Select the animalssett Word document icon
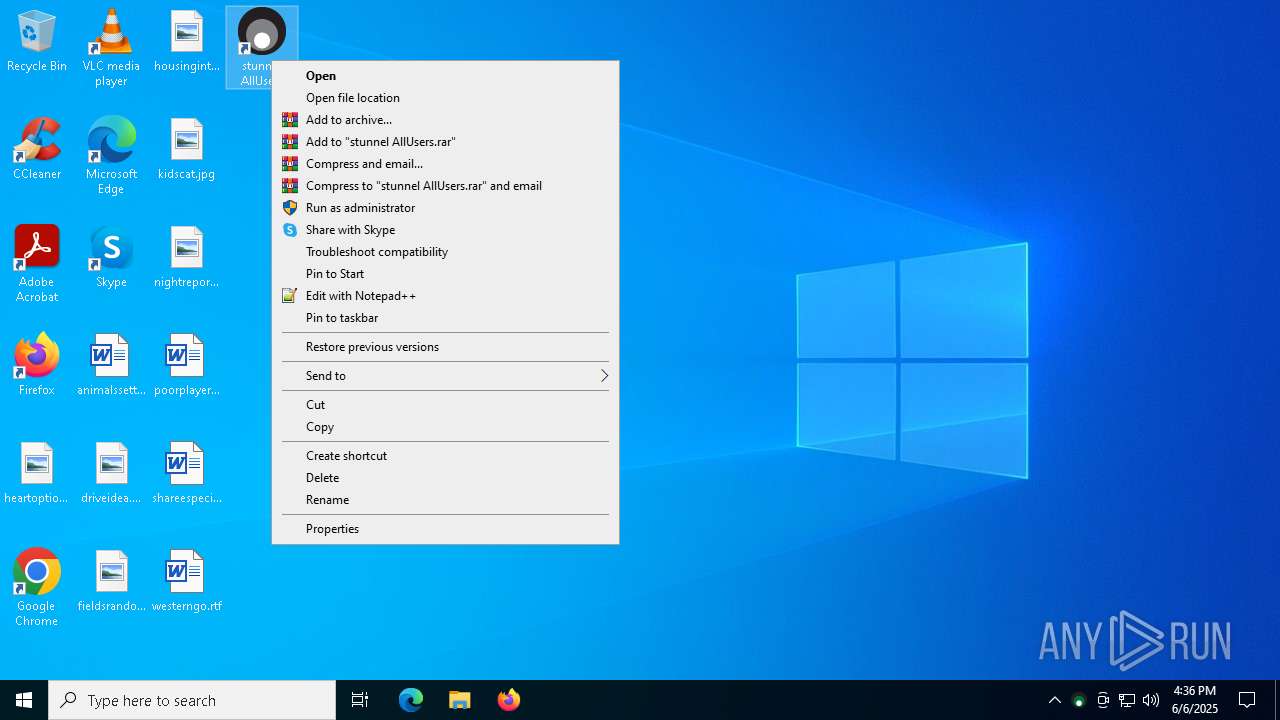The height and width of the screenshot is (720, 1280). [111, 365]
